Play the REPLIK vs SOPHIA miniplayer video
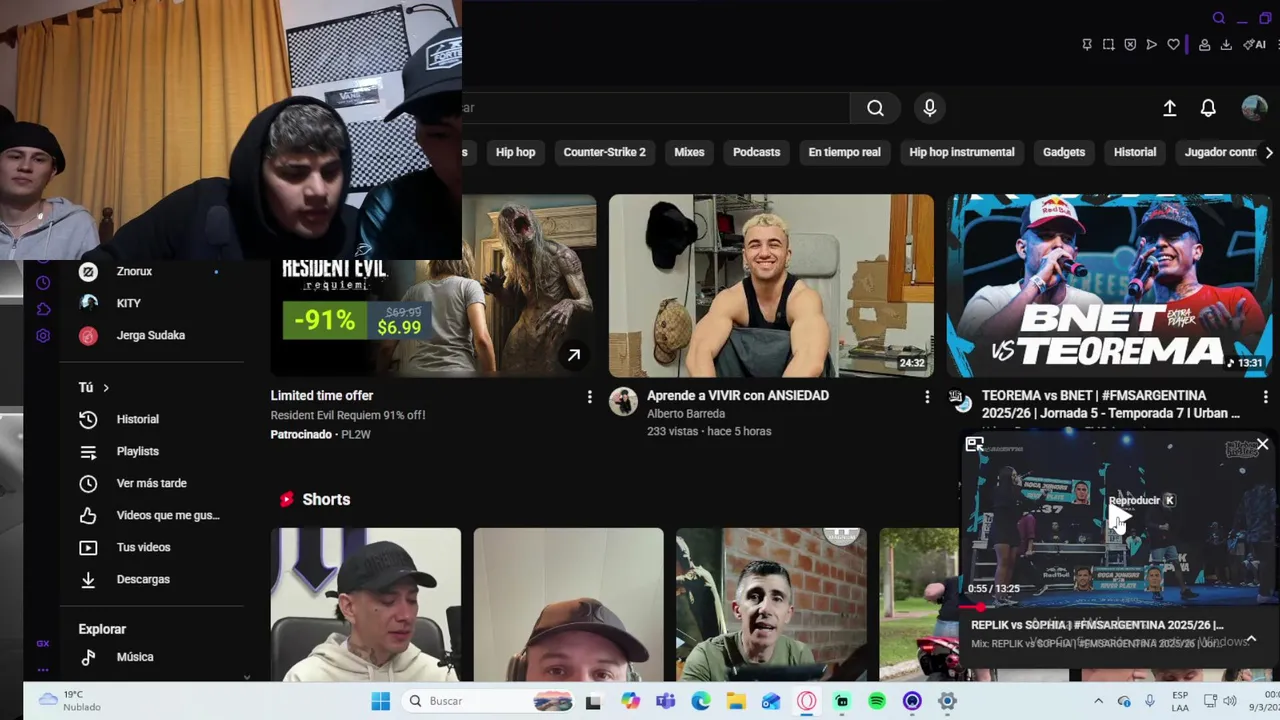 1119,517
